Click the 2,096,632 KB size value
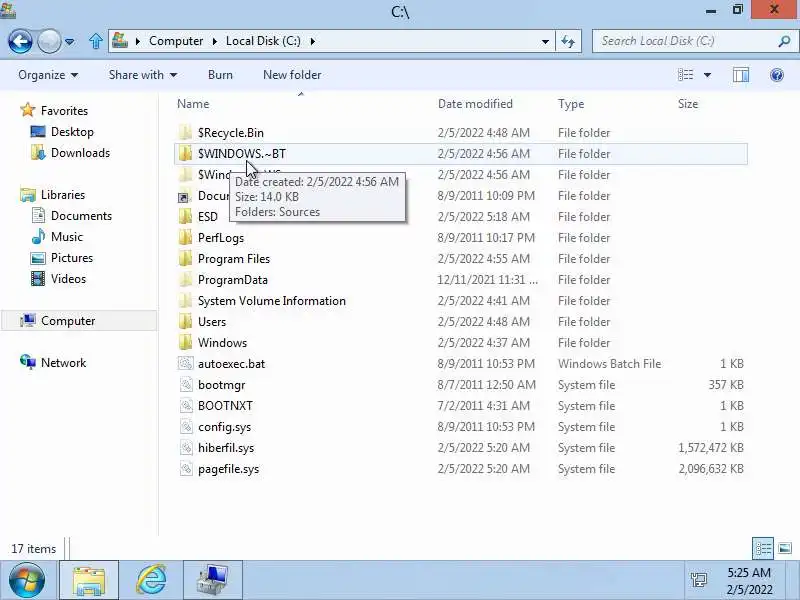800x600 pixels. [711, 469]
